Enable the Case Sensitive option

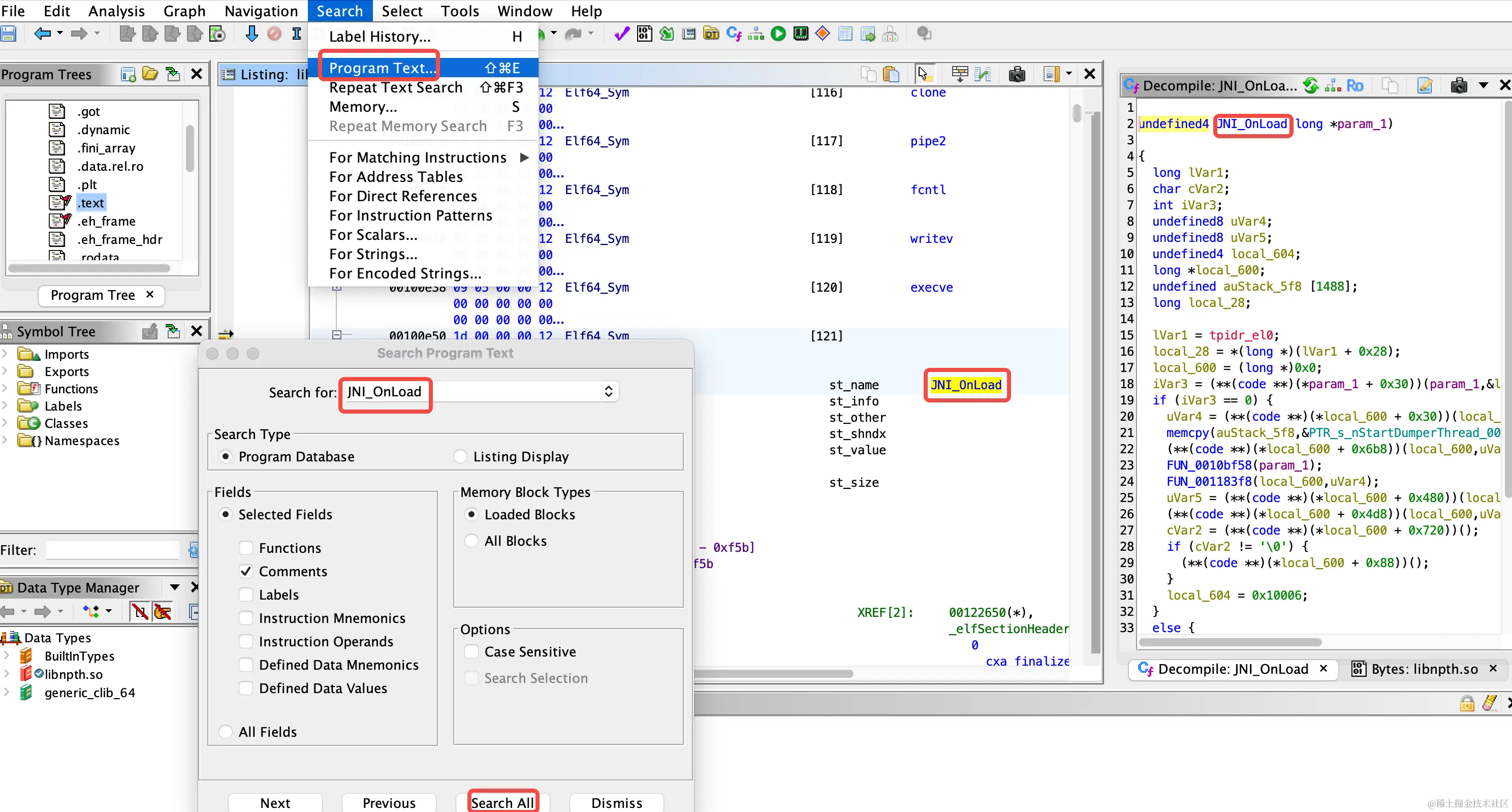click(471, 652)
